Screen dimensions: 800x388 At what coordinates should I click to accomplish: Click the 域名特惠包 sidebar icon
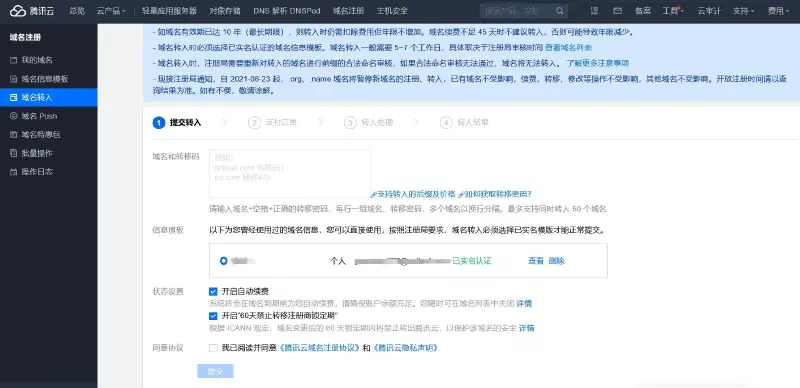[14, 135]
